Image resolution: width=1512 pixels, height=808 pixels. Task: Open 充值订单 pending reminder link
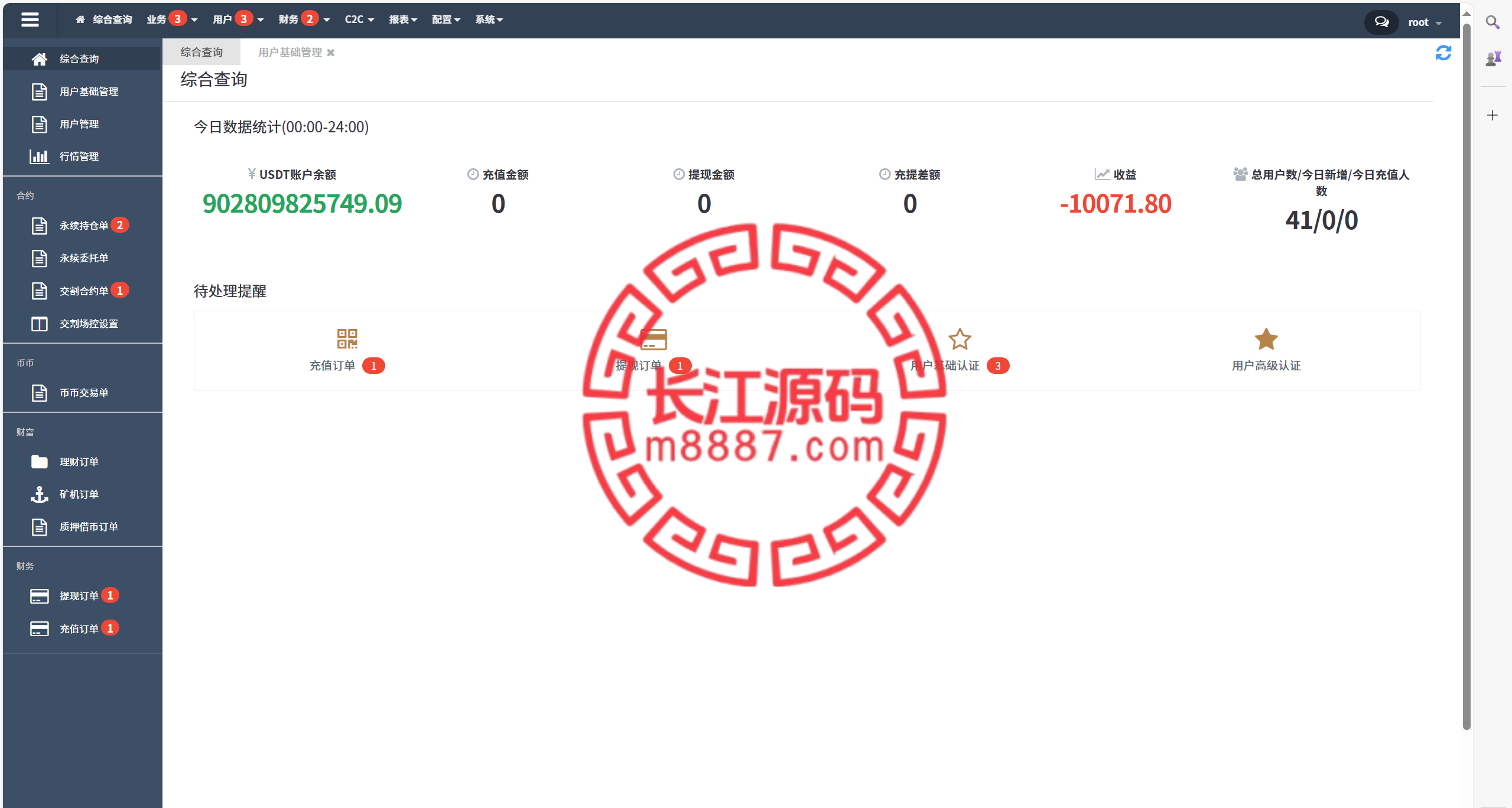pyautogui.click(x=332, y=366)
